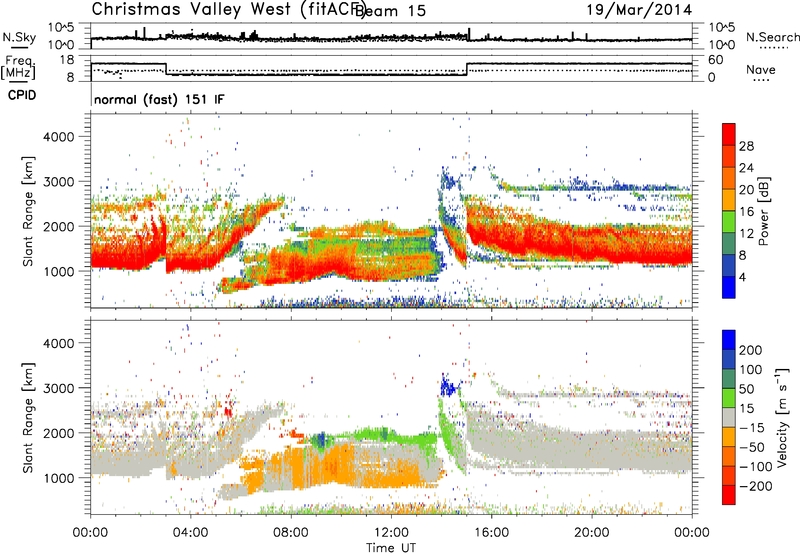Click the '3000' tick on velocity plot axis
800x554 pixels.
point(59,388)
